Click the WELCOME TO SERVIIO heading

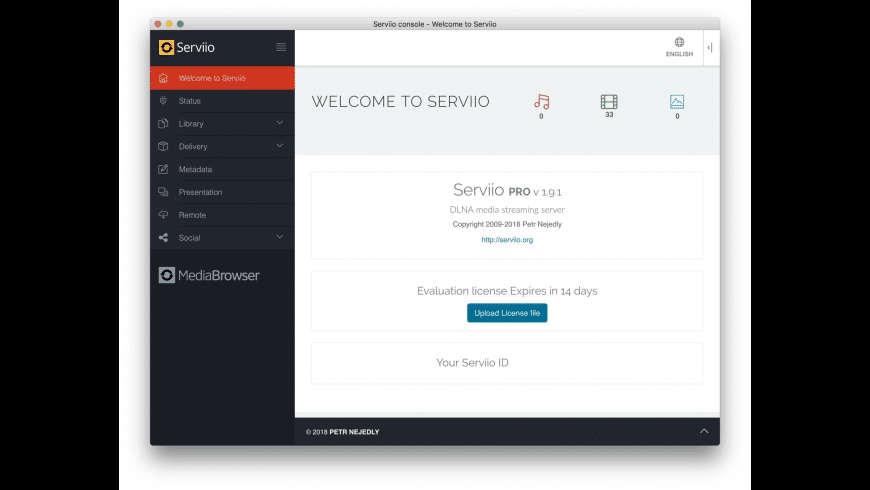click(x=401, y=102)
